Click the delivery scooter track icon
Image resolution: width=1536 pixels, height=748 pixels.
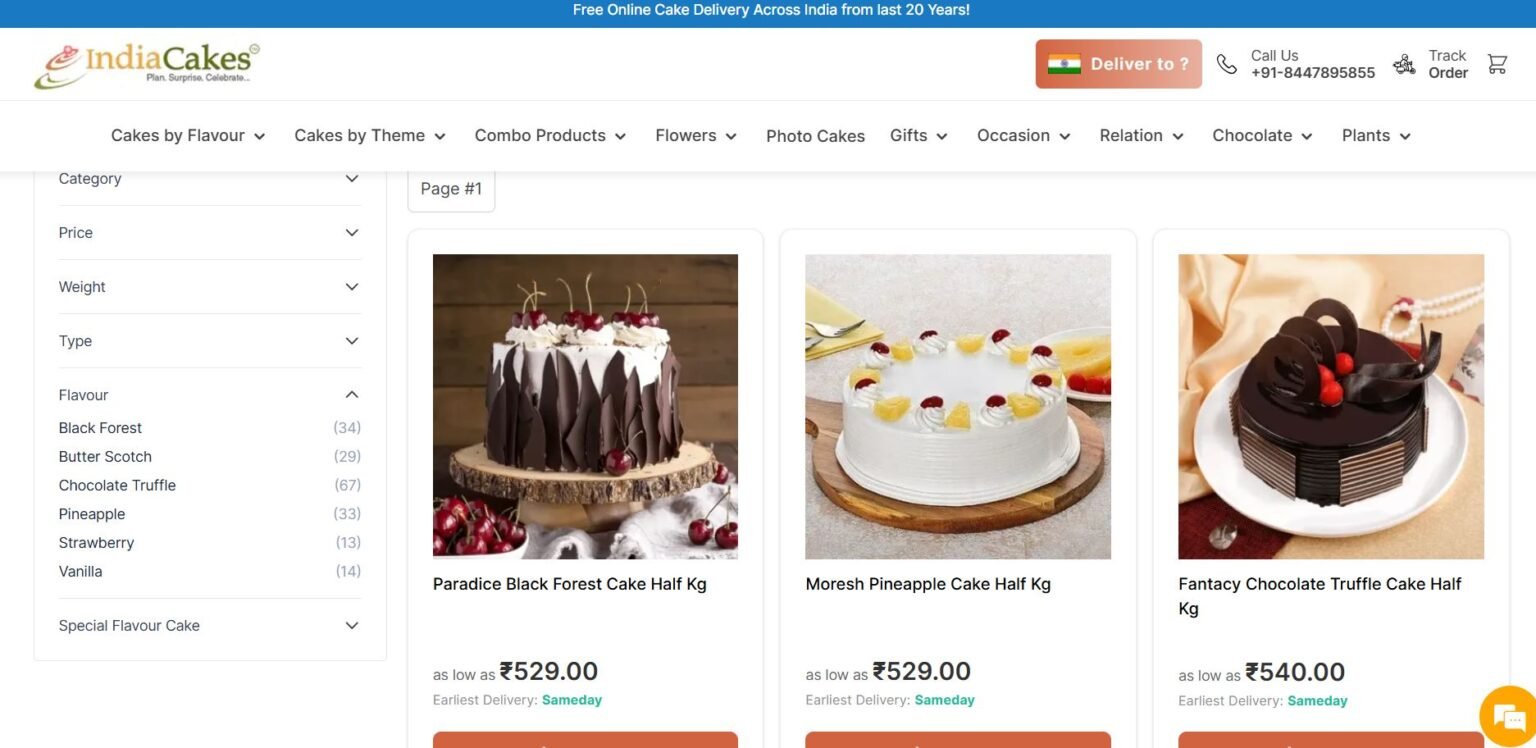click(1404, 64)
